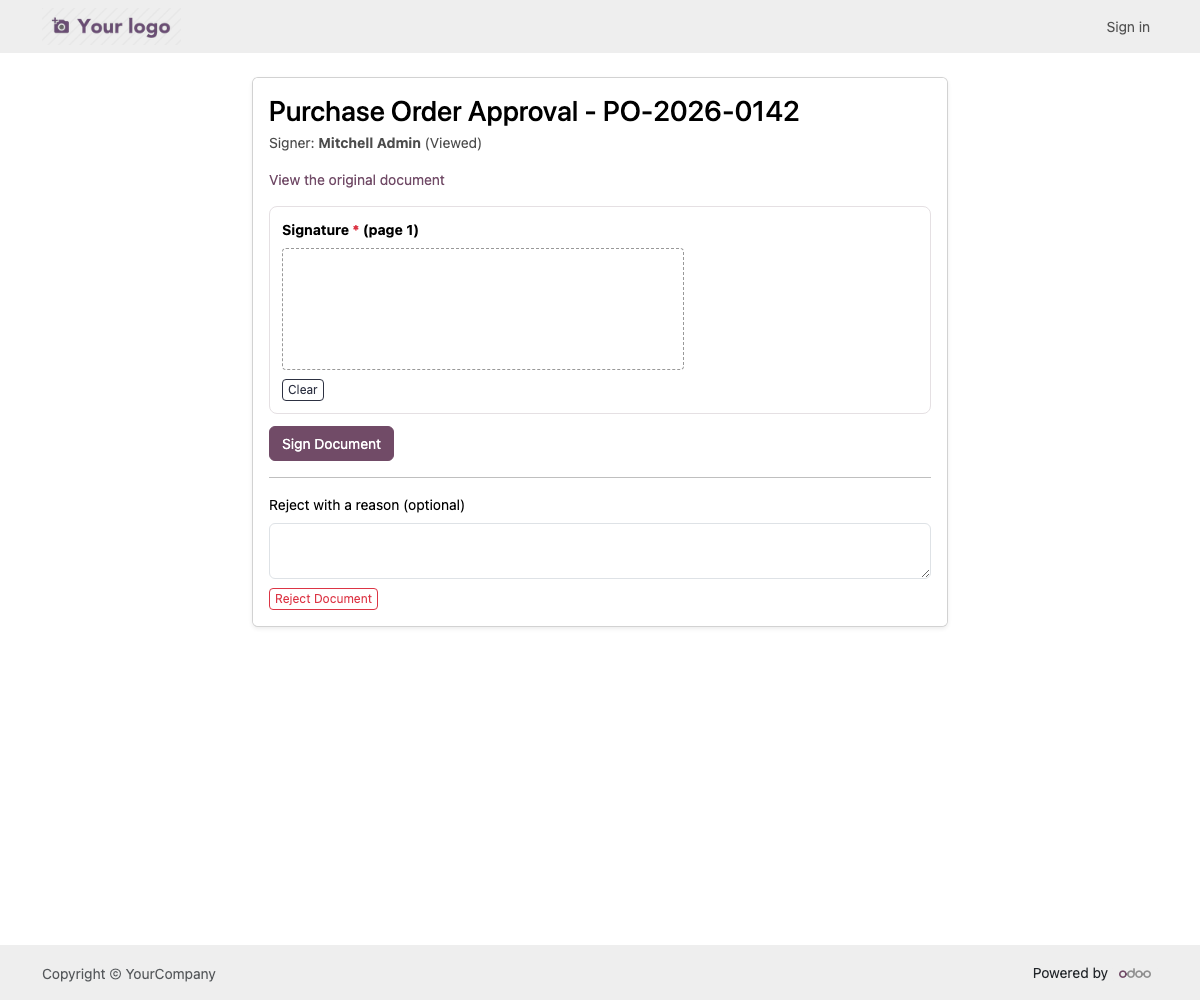Submit with the Sign Document button
The image size is (1200, 1000).
[x=331, y=444]
